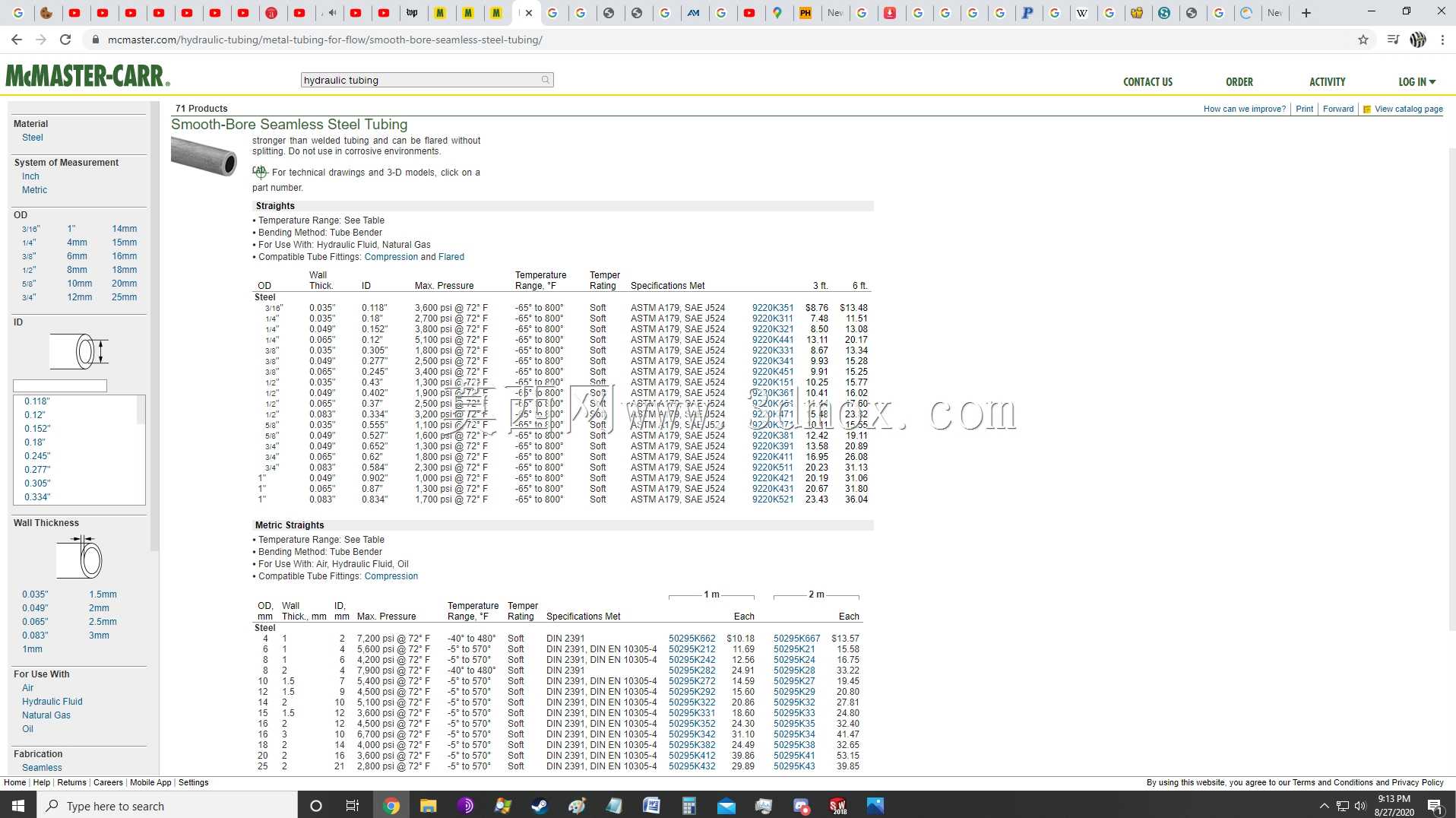The image size is (1456, 818).
Task: Close the active McMaster tab
Action: 529,13
